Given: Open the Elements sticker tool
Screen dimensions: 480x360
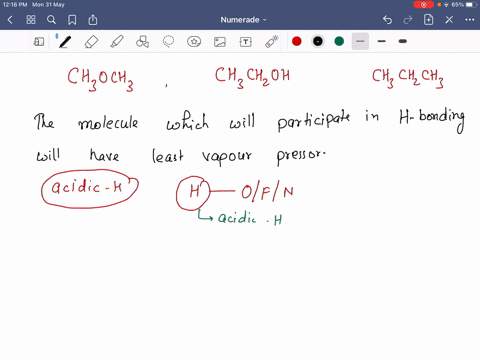Looking at the screenshot, I should tap(194, 42).
